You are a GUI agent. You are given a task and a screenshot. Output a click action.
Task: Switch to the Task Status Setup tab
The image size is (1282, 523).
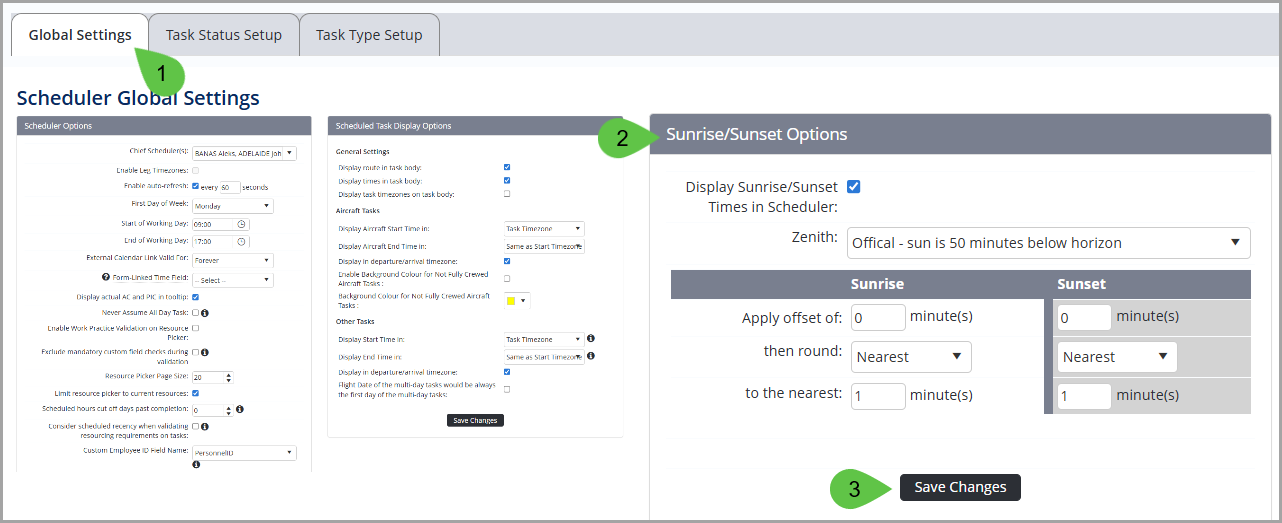click(223, 35)
